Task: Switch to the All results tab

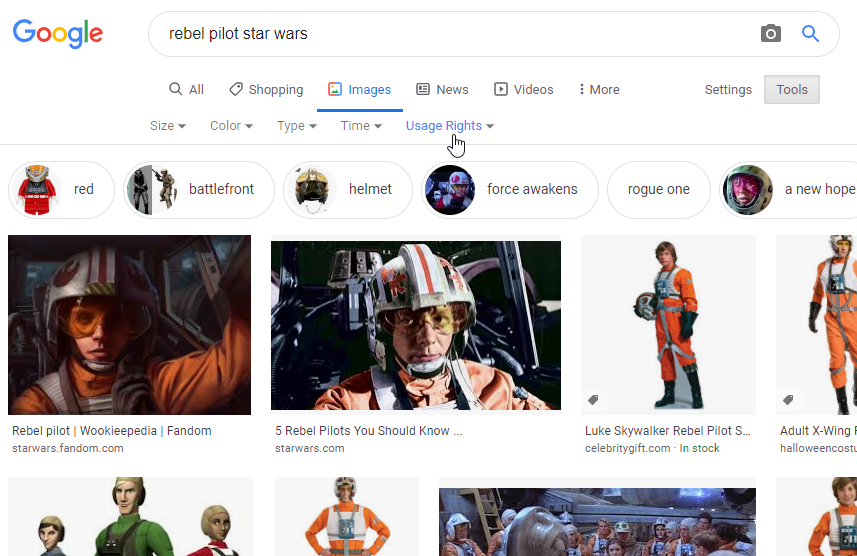Action: click(186, 89)
